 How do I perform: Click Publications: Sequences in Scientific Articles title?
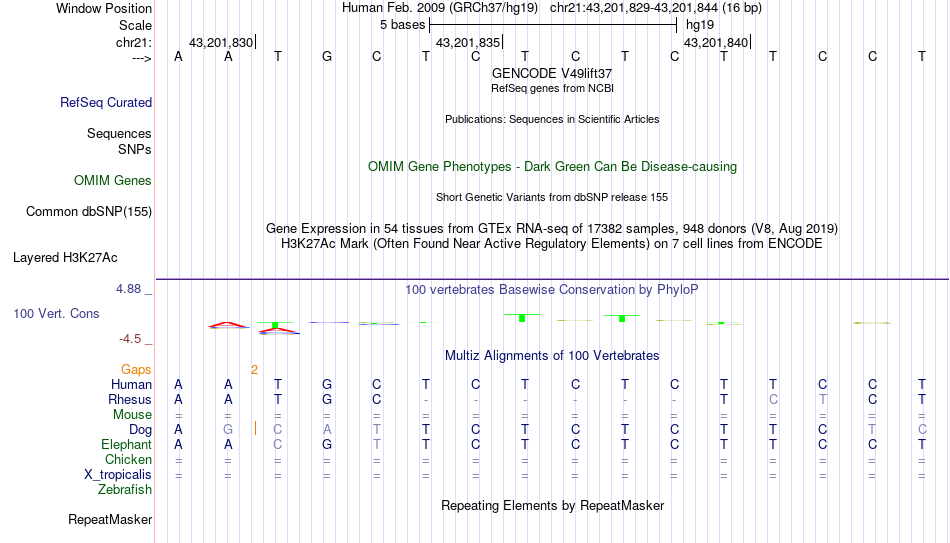point(552,119)
